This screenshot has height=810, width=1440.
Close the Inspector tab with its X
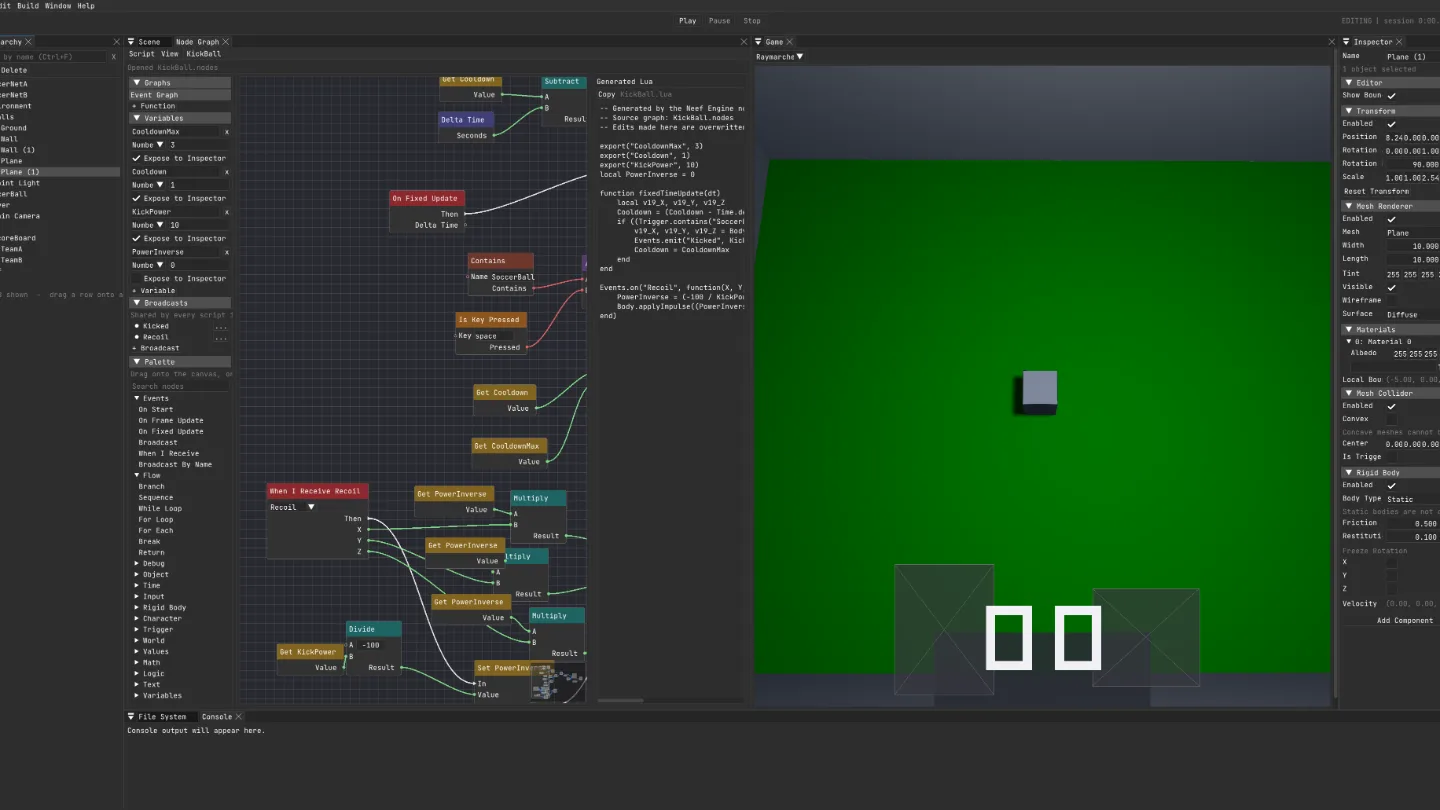1400,42
